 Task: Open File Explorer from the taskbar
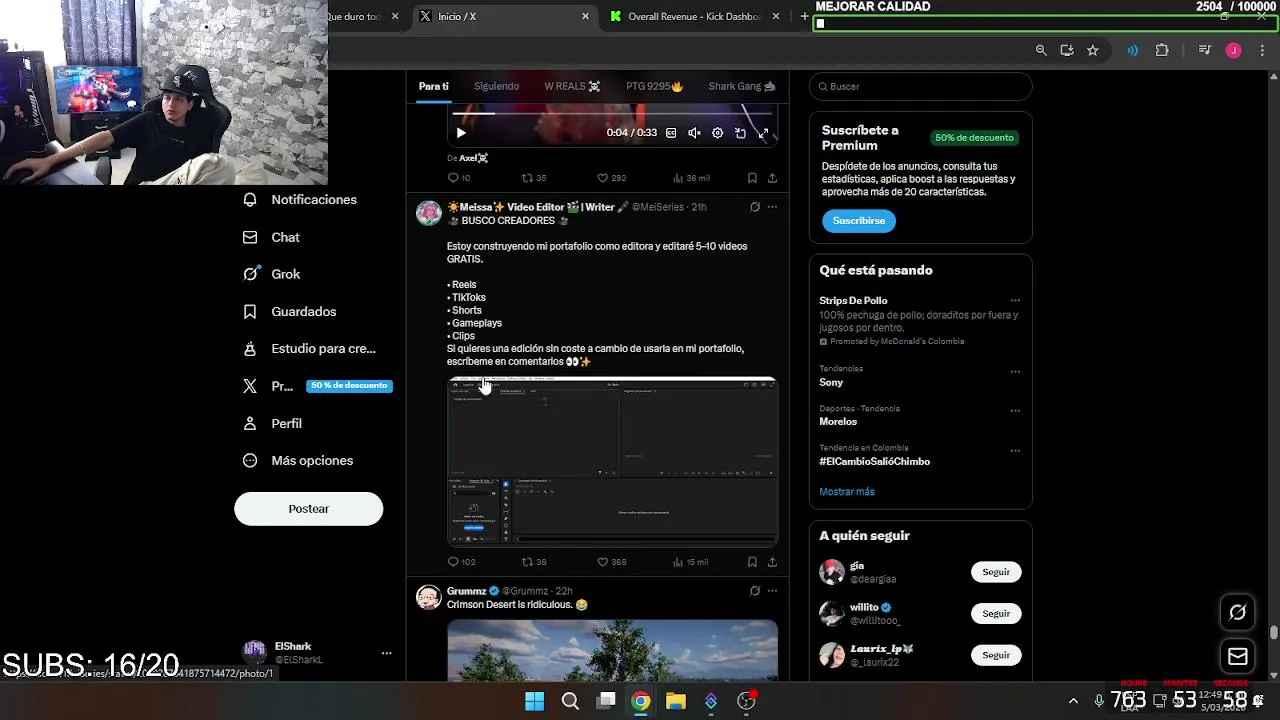coord(676,701)
